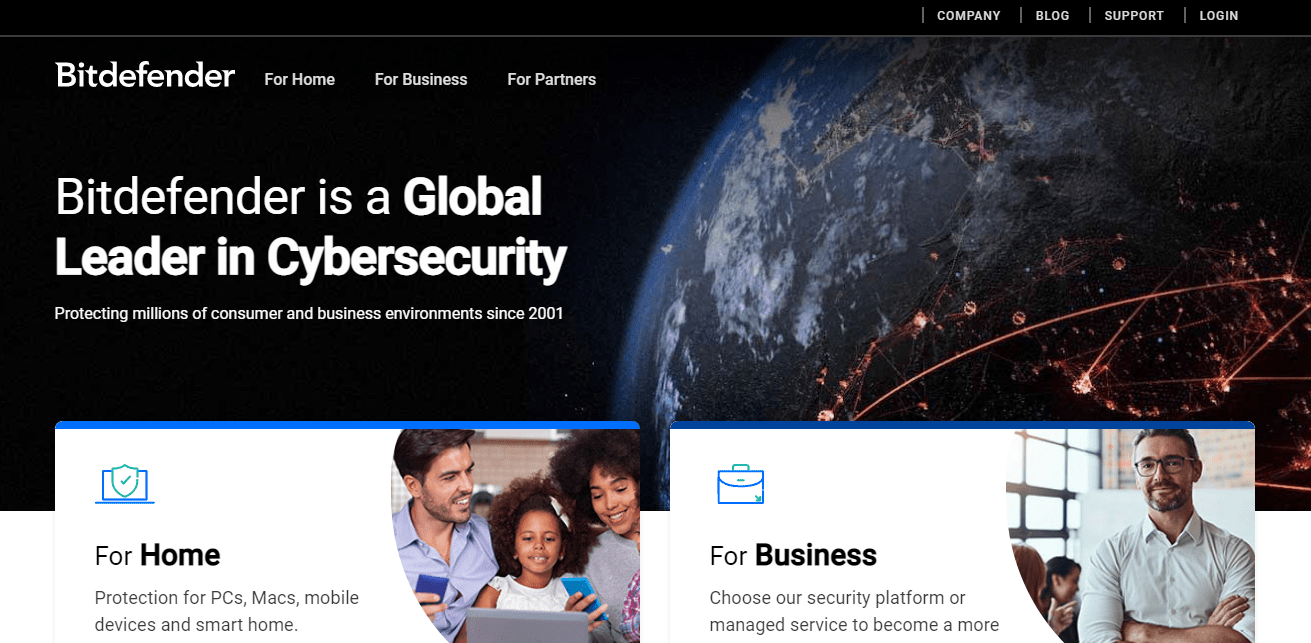Open the For Home navigation menu
The image size is (1311, 643).
tap(299, 79)
